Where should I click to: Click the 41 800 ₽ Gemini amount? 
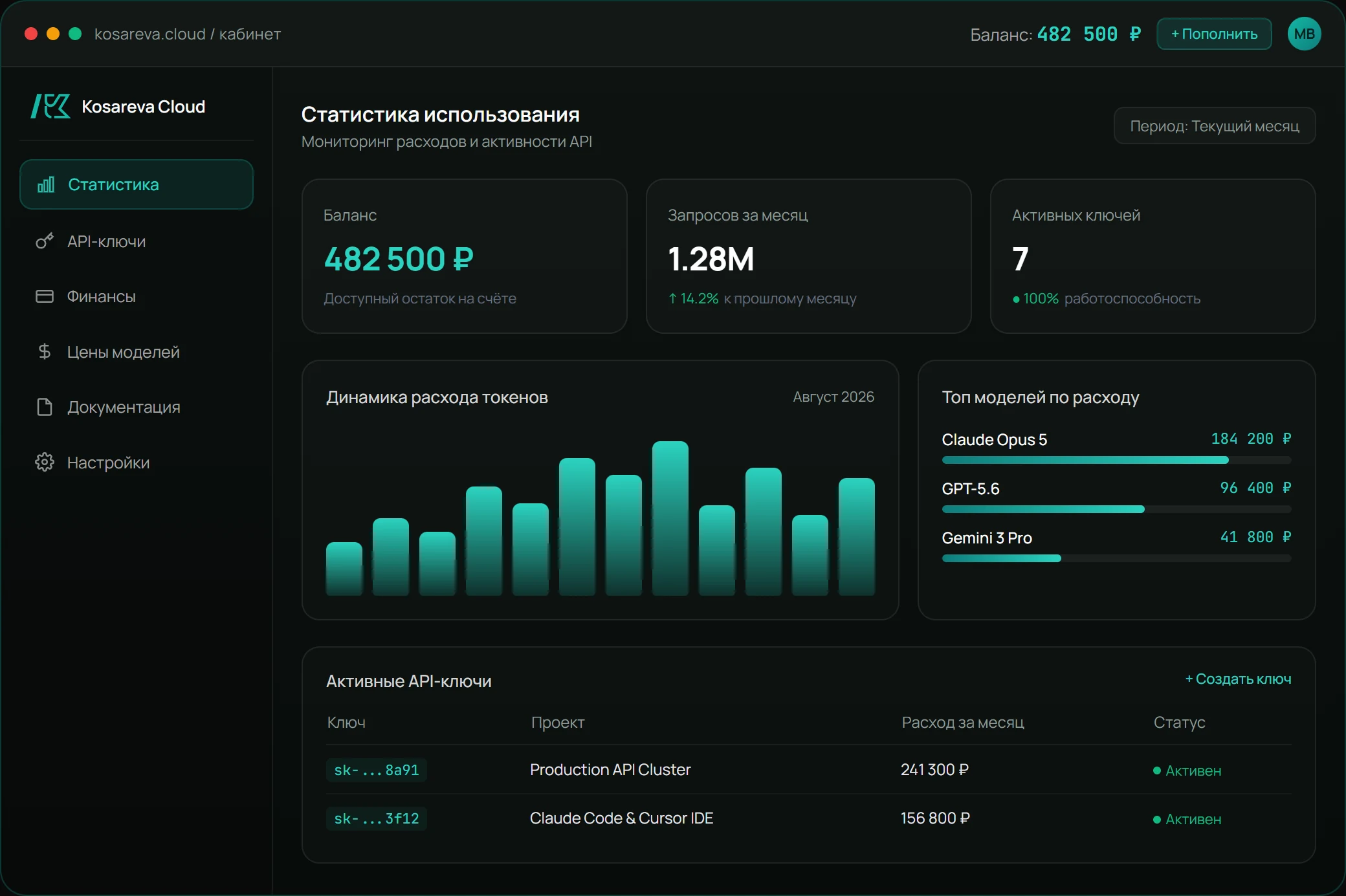click(1255, 537)
